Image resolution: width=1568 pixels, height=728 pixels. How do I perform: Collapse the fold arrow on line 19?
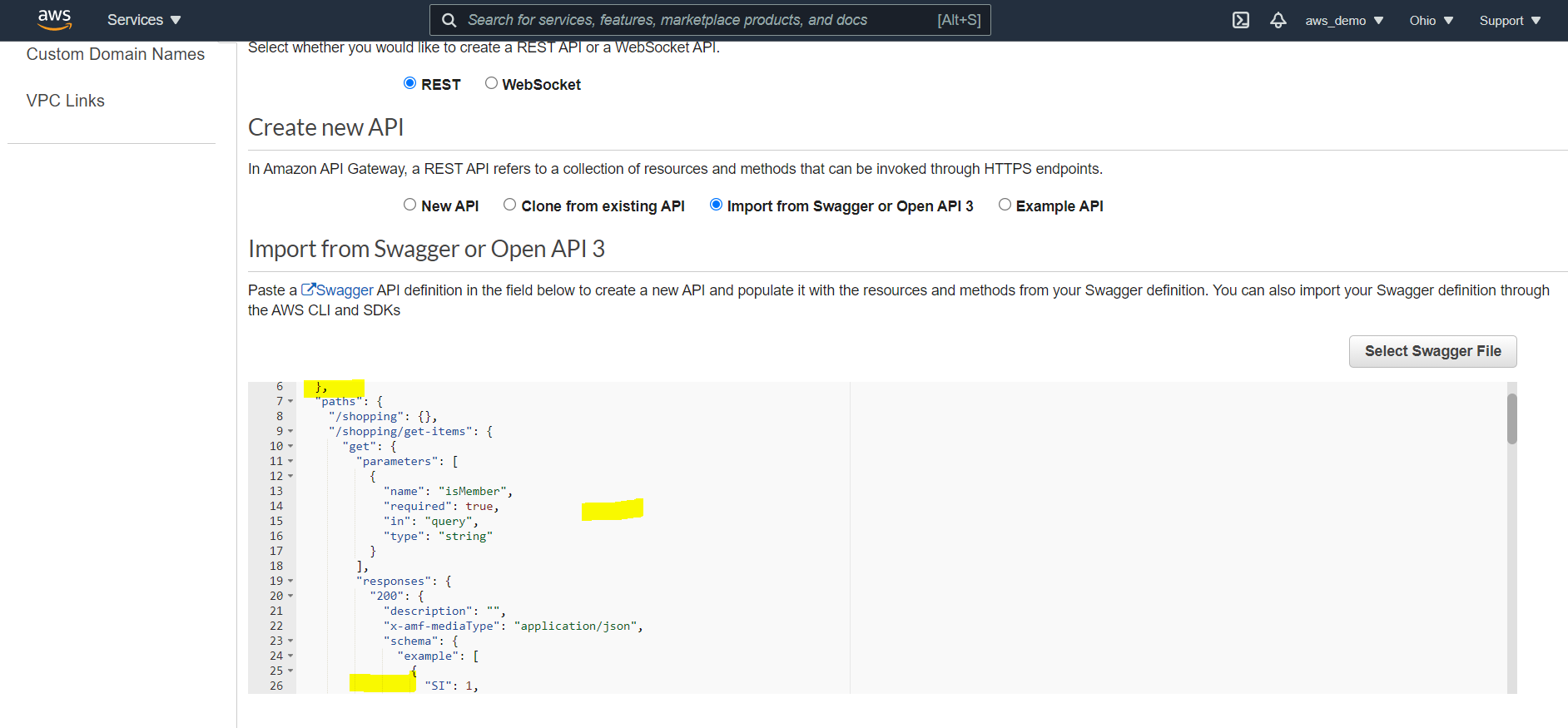point(290,581)
